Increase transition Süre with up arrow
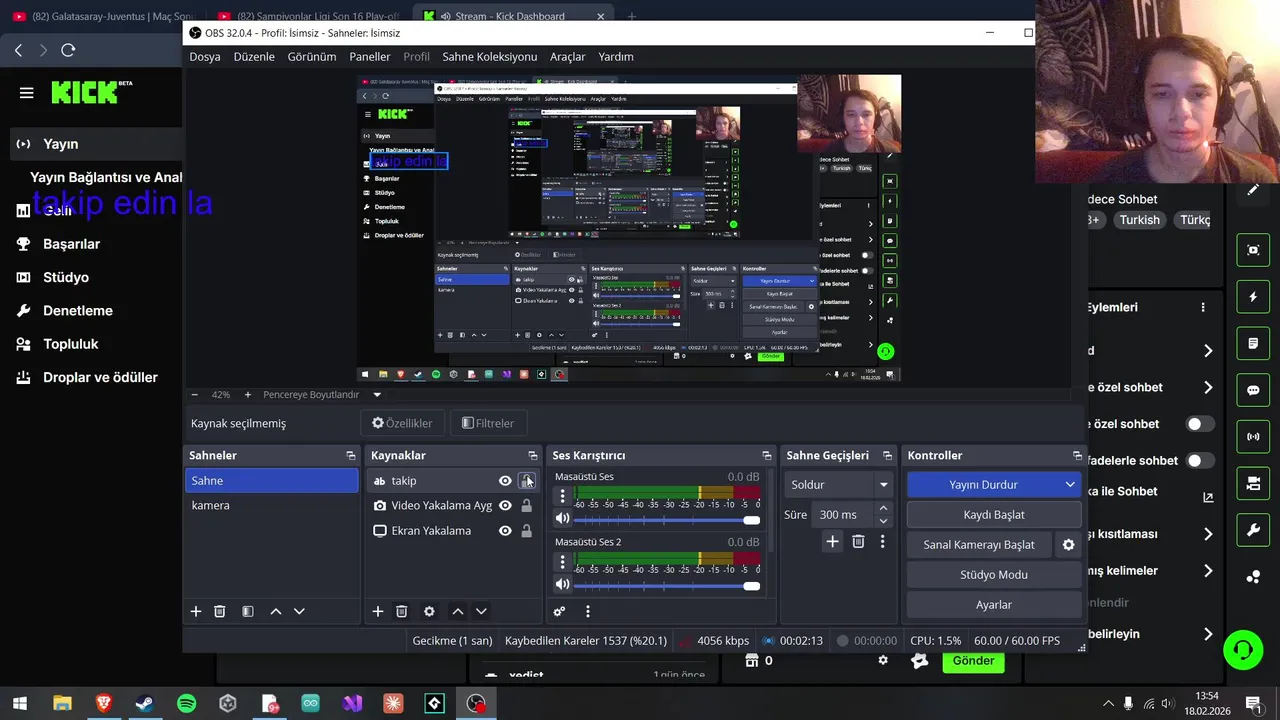Screen dimensions: 1280x720 pos(882,509)
